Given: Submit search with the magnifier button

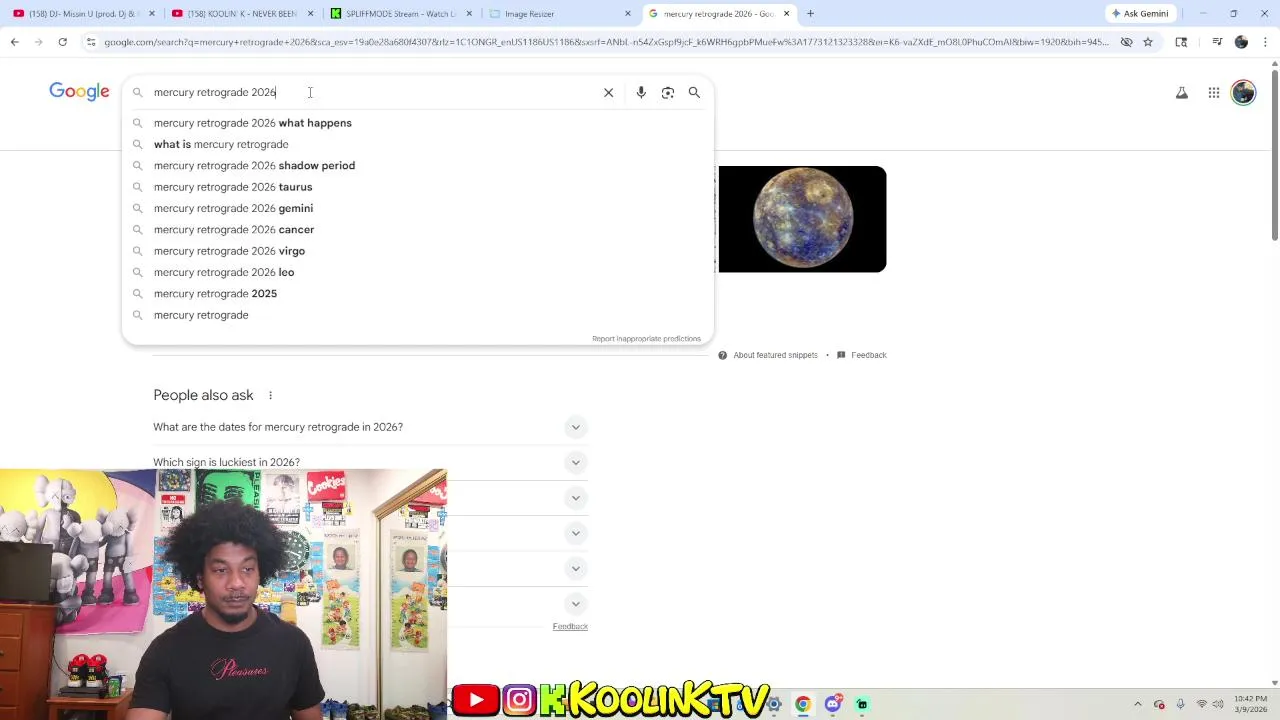Looking at the screenshot, I should (694, 92).
